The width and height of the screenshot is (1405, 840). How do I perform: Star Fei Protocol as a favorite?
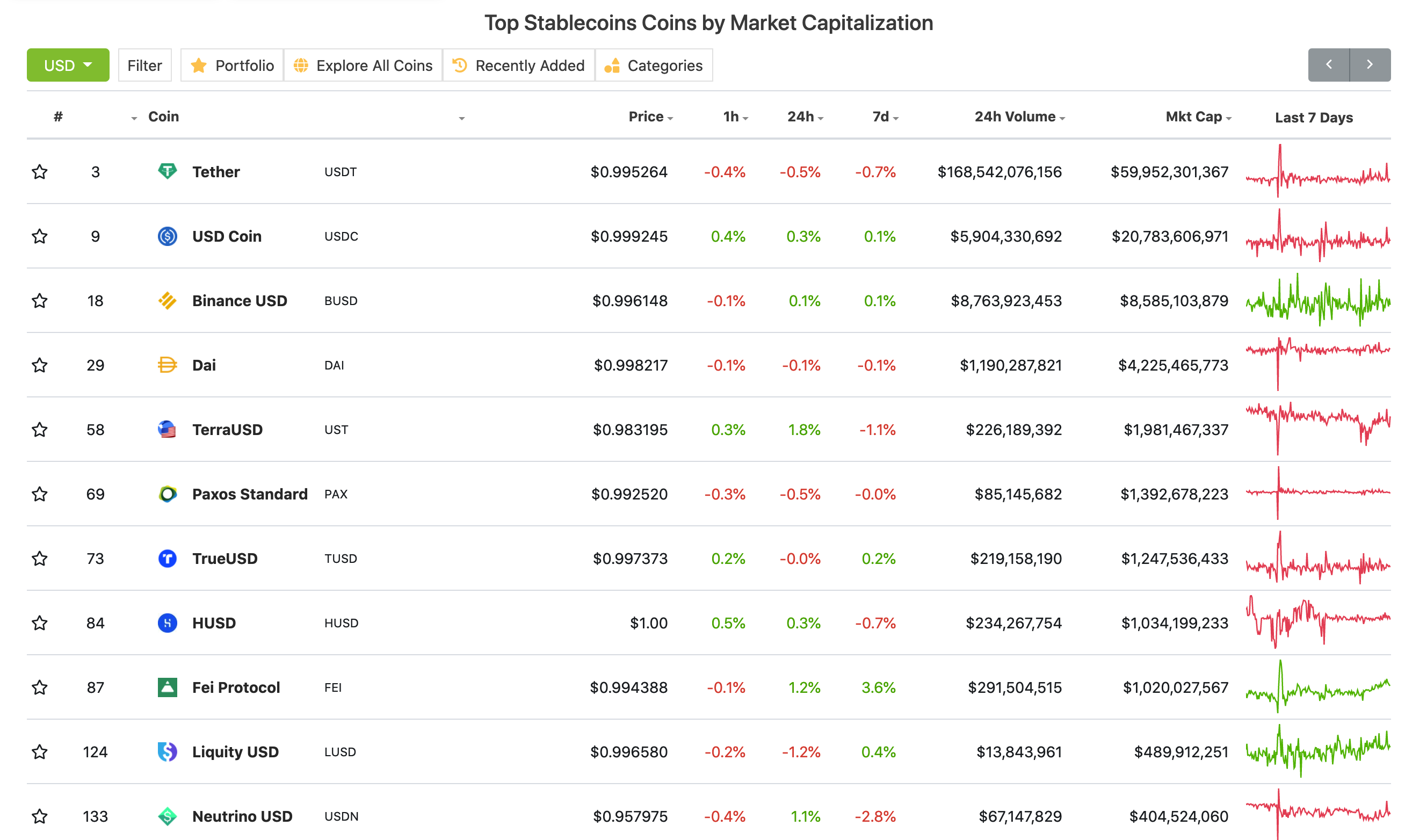tap(40, 687)
